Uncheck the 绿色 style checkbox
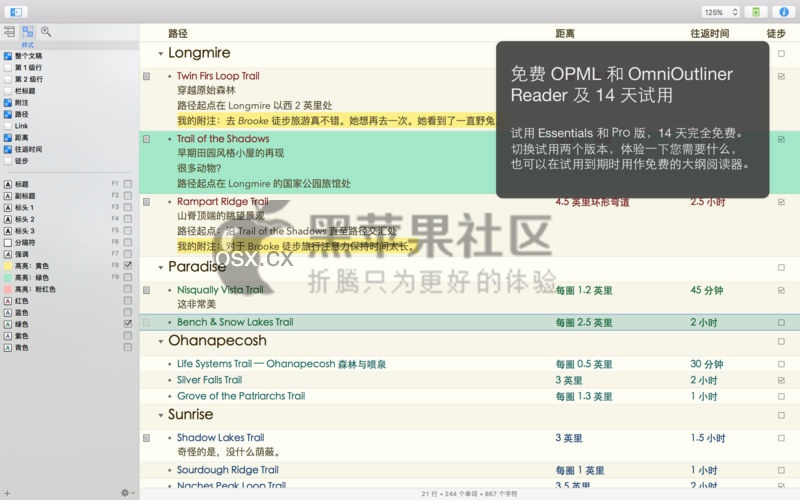 coord(128,324)
